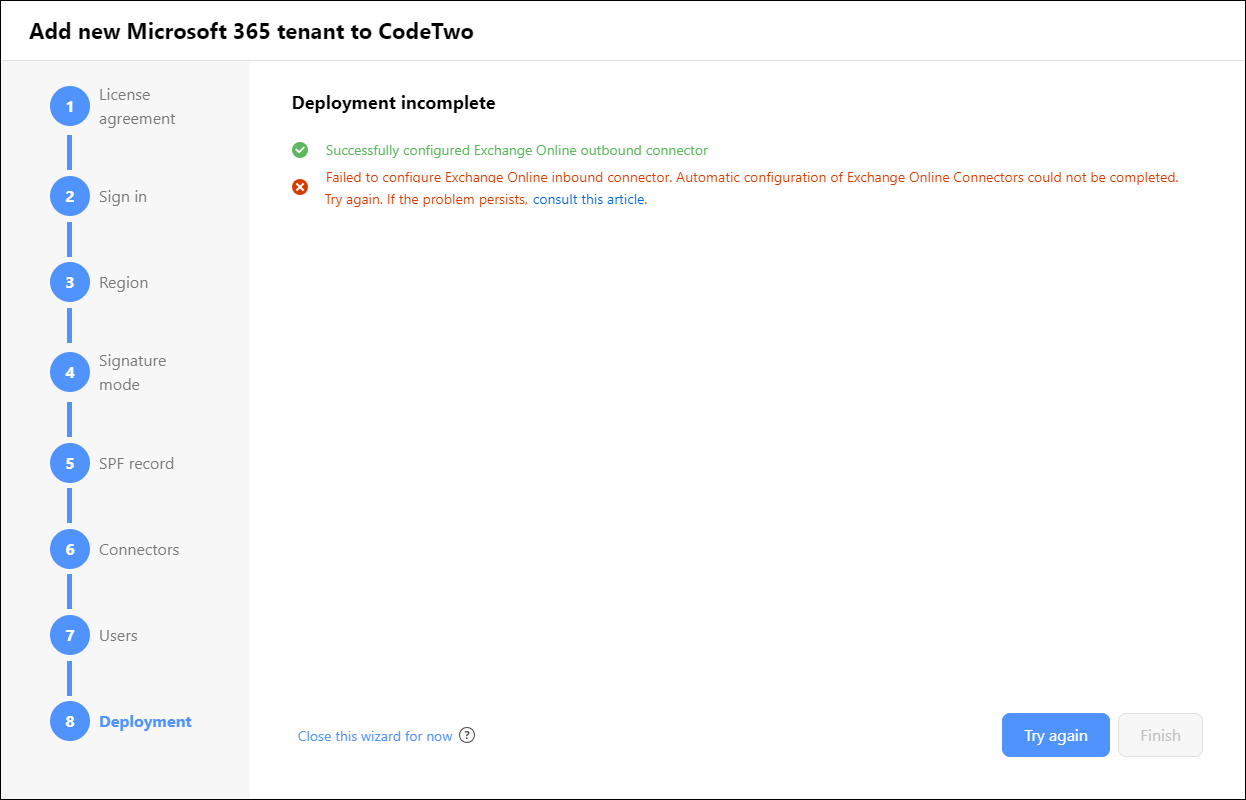Click the help question mark icon

click(467, 735)
